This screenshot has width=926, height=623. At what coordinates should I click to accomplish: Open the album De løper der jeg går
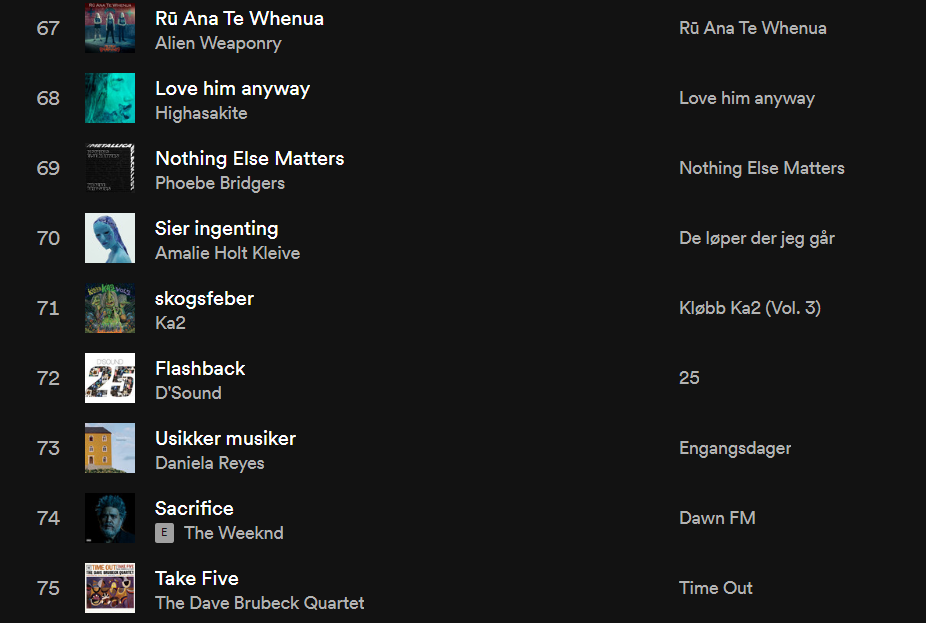[757, 238]
